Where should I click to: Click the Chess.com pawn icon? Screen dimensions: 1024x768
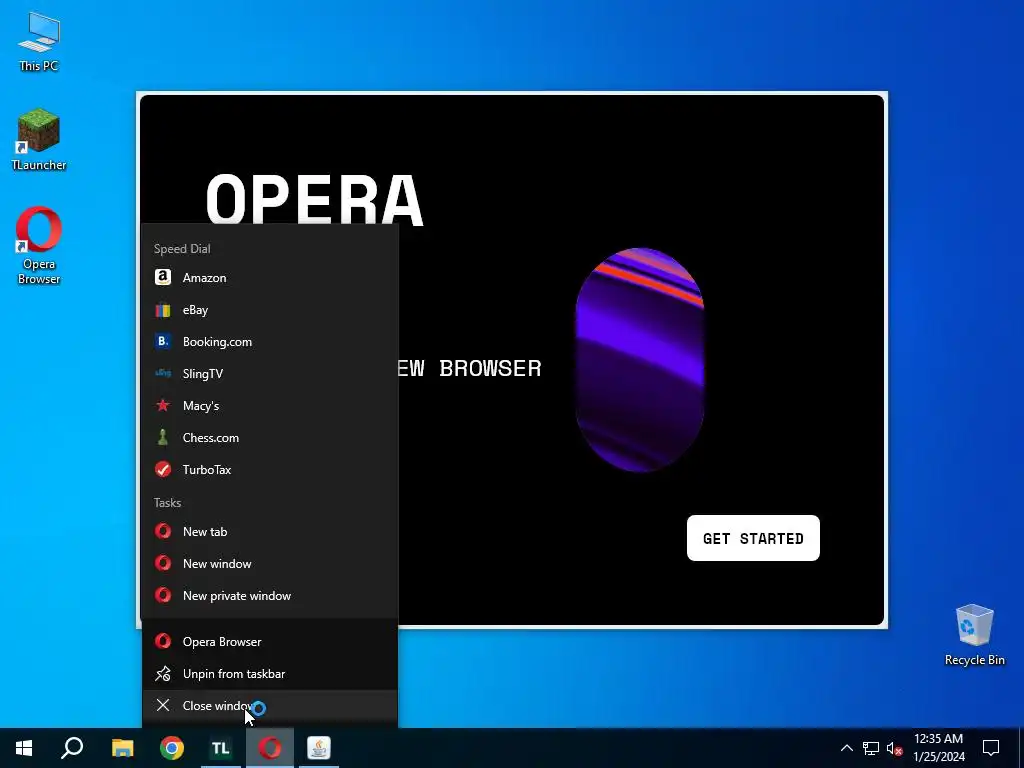[163, 437]
